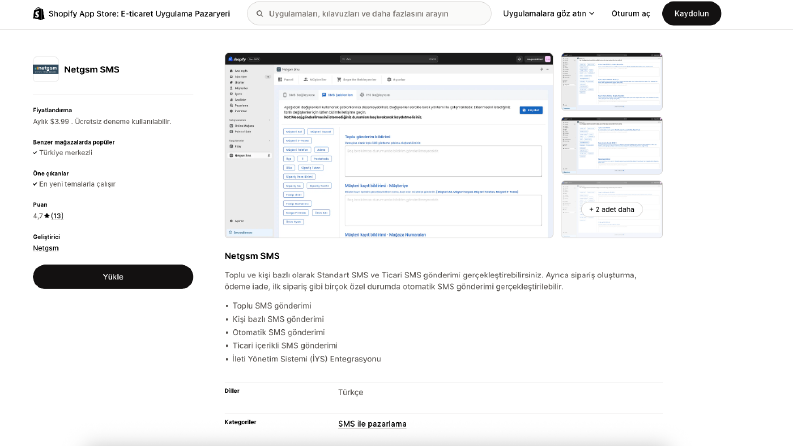Screen dimensions: 793x446
Task: Open the Oturum aç link
Action: pyautogui.click(x=631, y=14)
